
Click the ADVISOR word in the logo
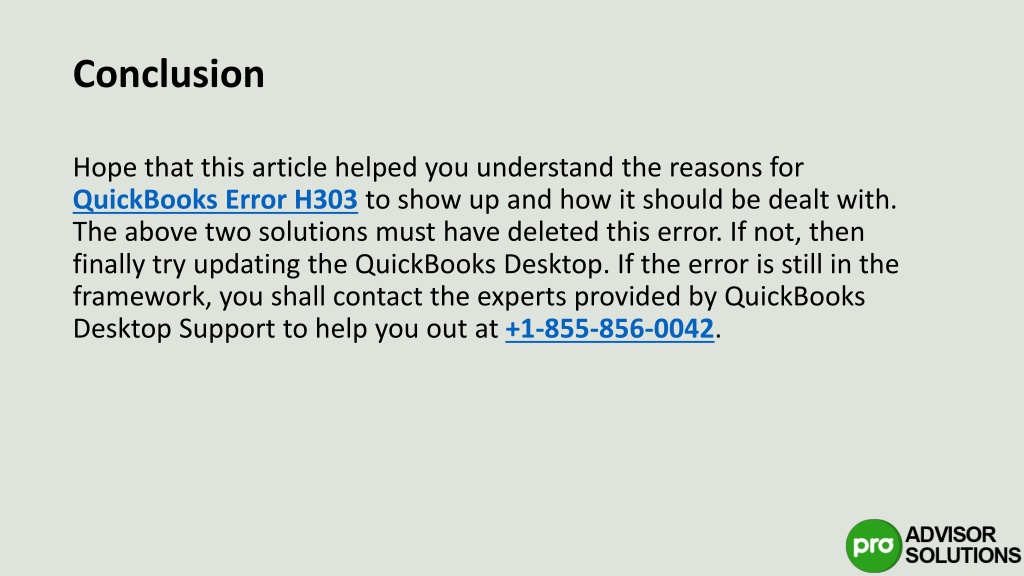coord(950,534)
